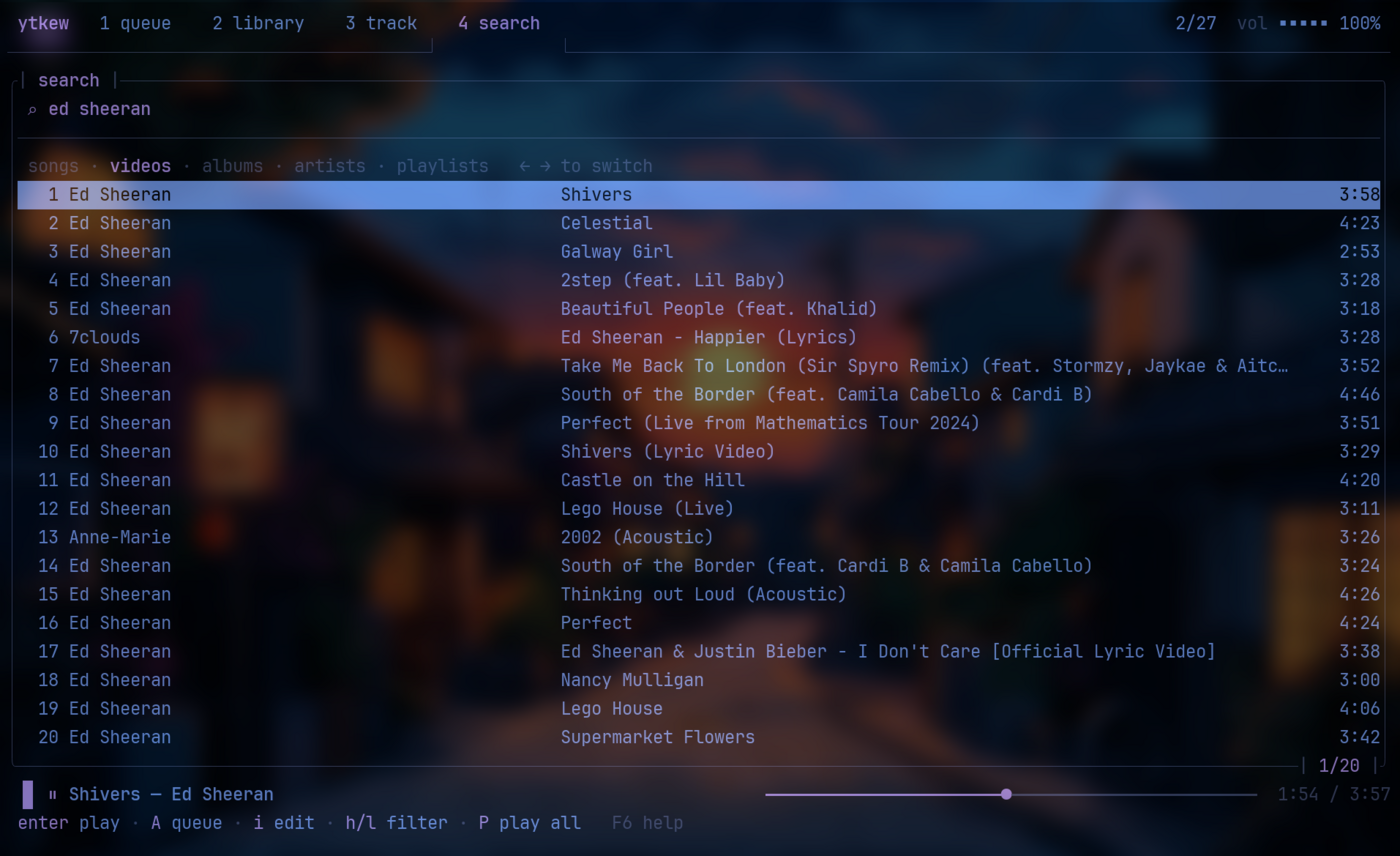Click the 100% volume value
The image size is (1400, 856).
coord(1360,23)
